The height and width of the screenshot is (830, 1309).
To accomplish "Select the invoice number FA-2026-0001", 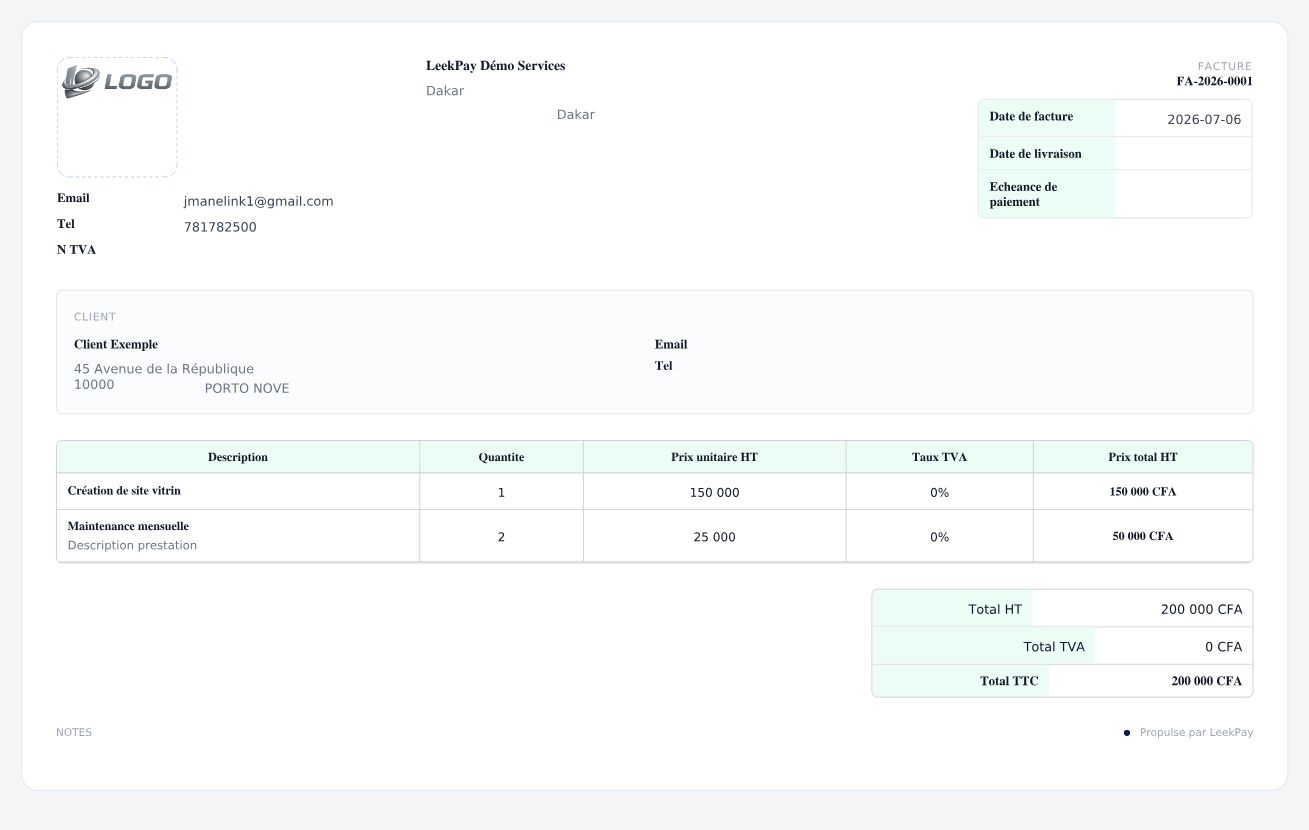I will click(x=1214, y=82).
